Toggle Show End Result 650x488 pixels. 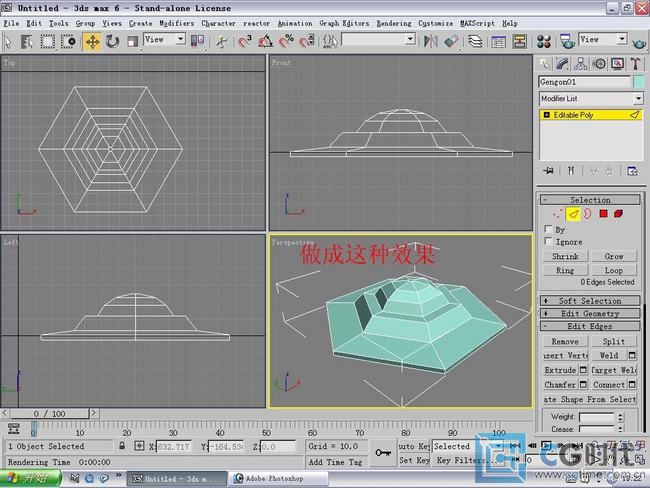pyautogui.click(x=571, y=170)
